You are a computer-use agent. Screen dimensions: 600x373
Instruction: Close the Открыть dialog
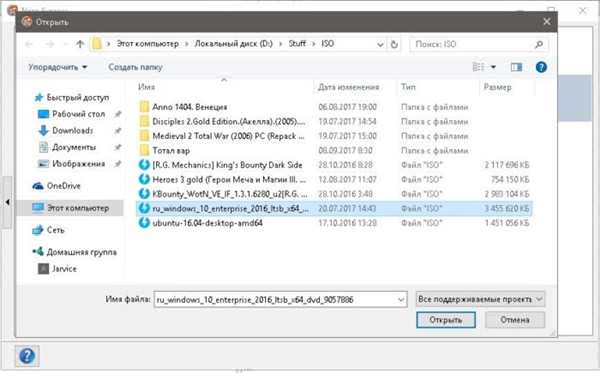pos(547,22)
